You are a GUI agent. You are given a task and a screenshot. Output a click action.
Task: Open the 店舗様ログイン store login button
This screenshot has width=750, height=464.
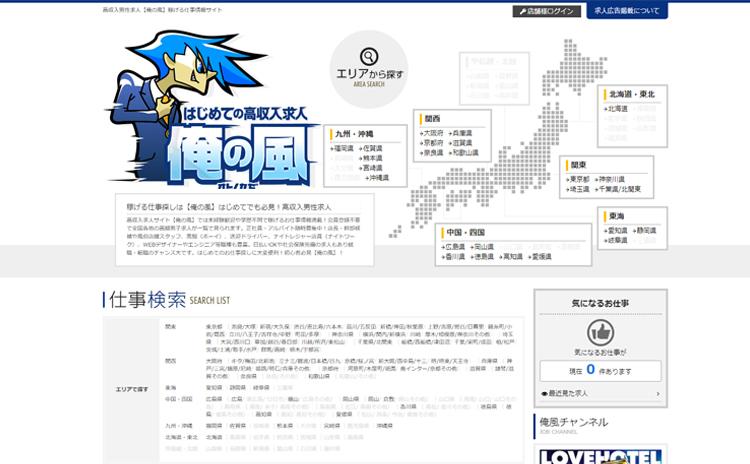pyautogui.click(x=546, y=11)
